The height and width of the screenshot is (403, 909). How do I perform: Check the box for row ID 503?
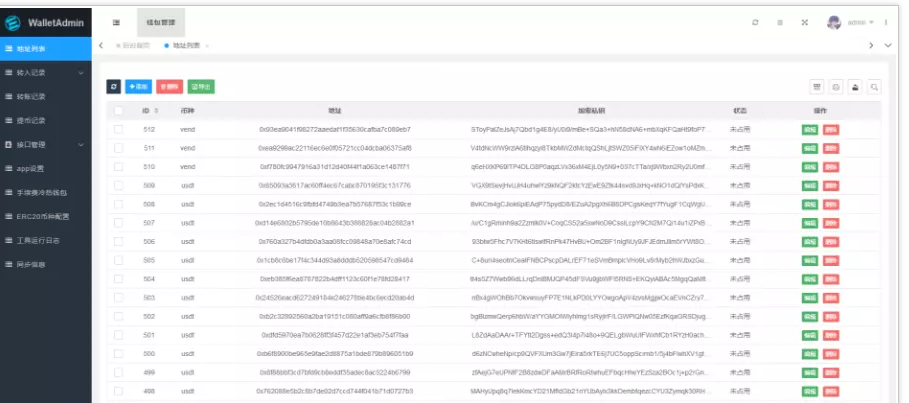click(x=118, y=298)
